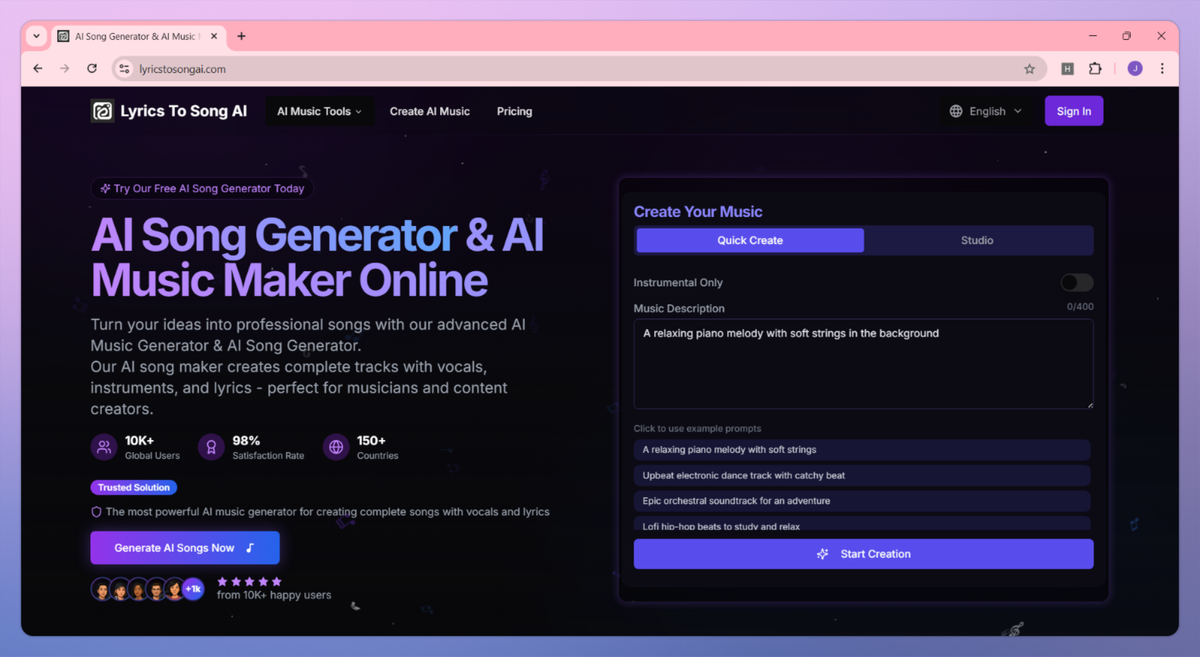
Task: Use example 'A relaxing piano melody with soft strings'
Action: 862,450
